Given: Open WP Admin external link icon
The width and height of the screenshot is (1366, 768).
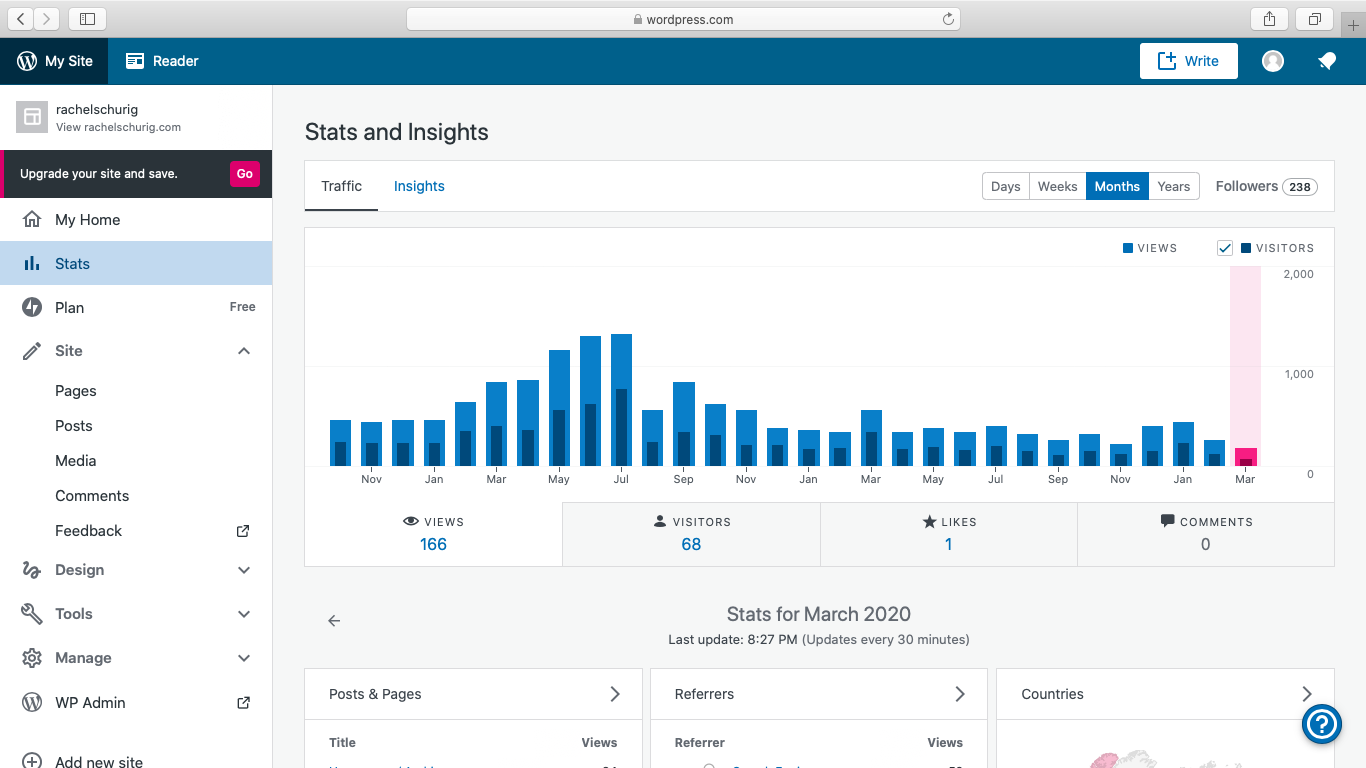Looking at the screenshot, I should pyautogui.click(x=243, y=703).
